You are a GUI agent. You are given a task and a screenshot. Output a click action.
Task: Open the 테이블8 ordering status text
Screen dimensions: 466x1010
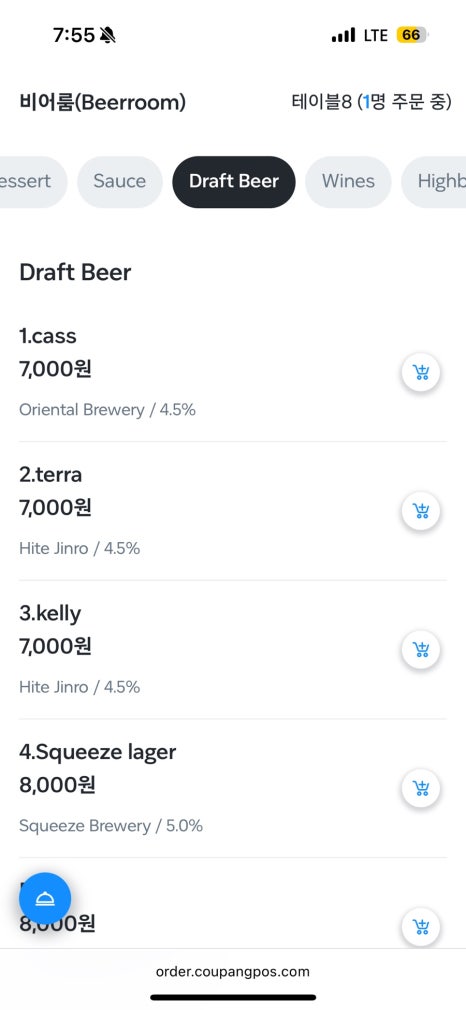pos(371,102)
